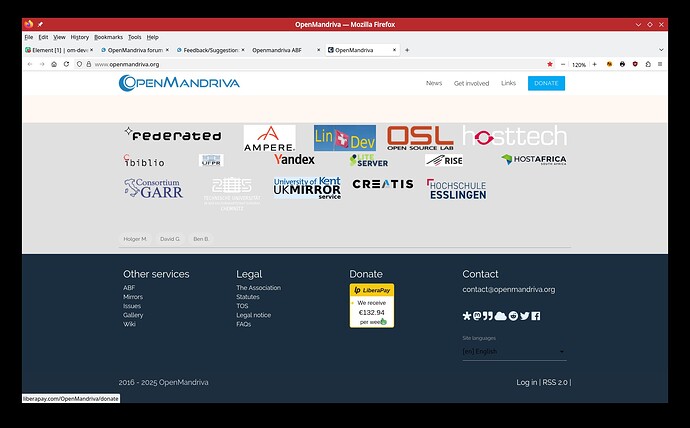Open a new tab with the plus button

[x=407, y=50]
